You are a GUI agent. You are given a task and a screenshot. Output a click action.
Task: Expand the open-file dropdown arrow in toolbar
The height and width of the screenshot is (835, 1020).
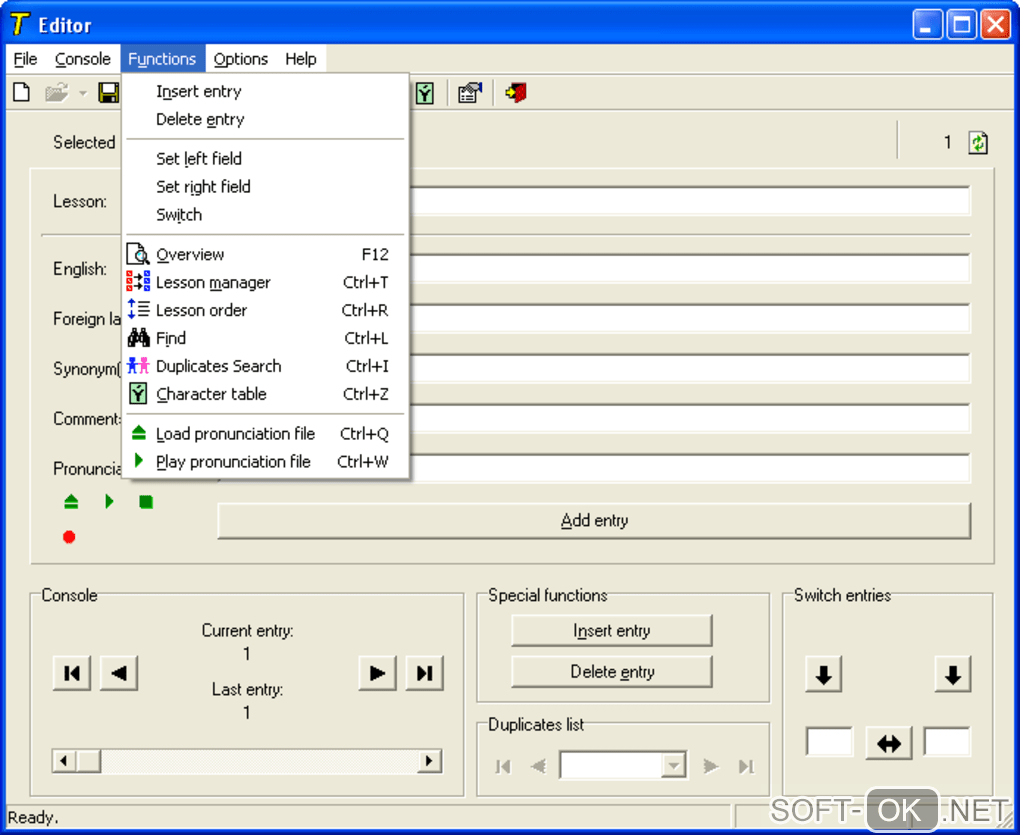point(83,94)
